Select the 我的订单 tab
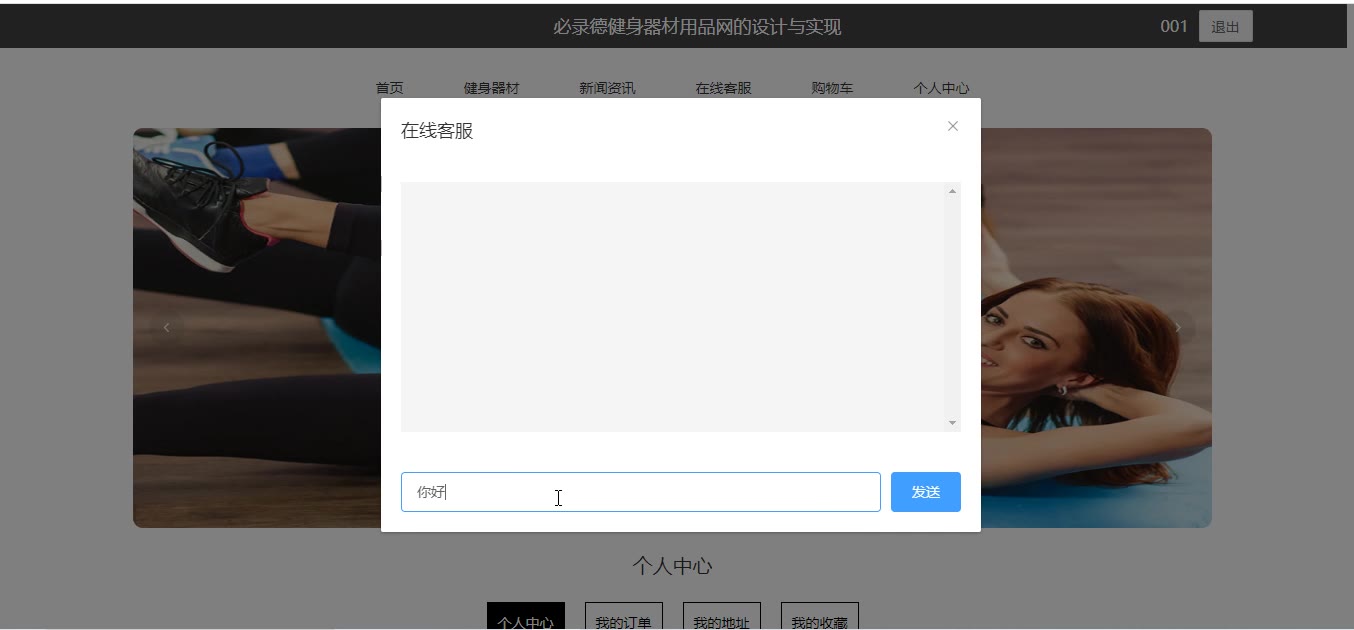 point(623,618)
